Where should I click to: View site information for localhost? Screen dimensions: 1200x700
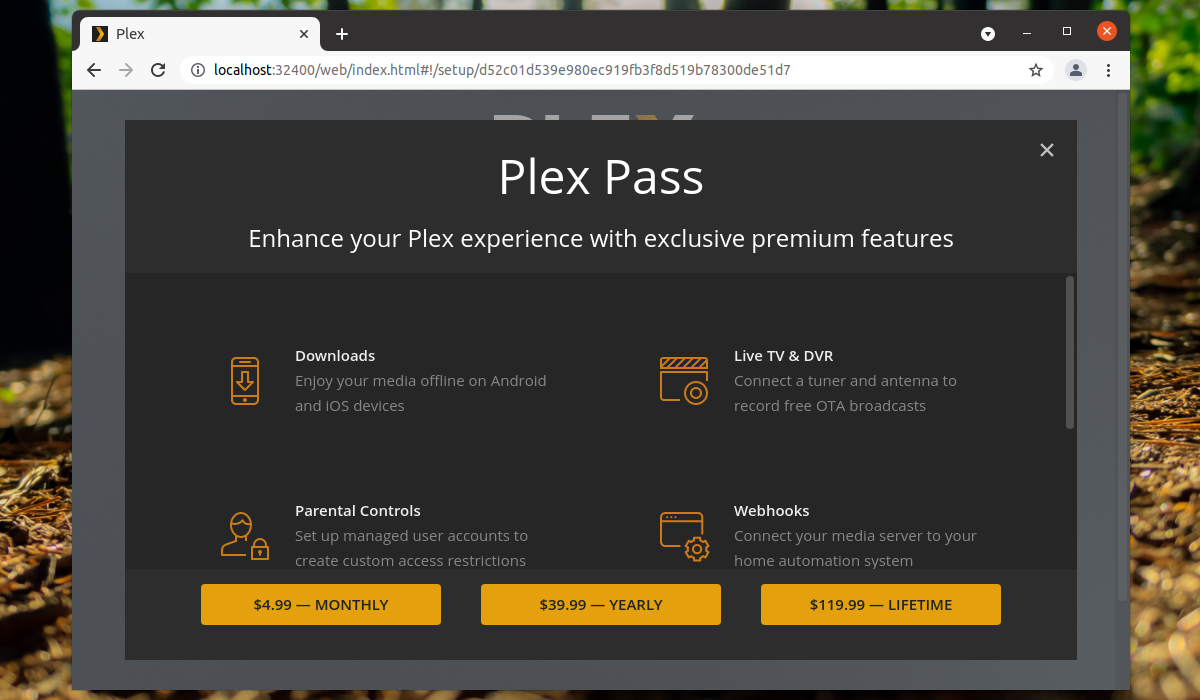point(197,70)
